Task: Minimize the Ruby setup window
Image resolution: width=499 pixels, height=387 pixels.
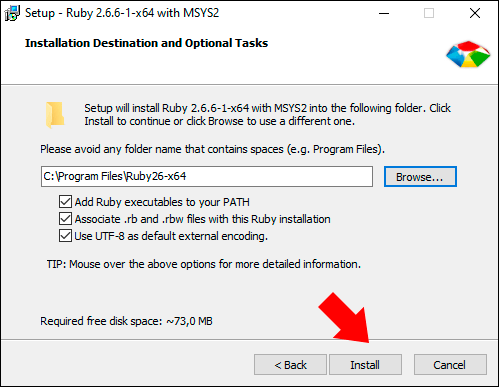Action: tap(384, 13)
